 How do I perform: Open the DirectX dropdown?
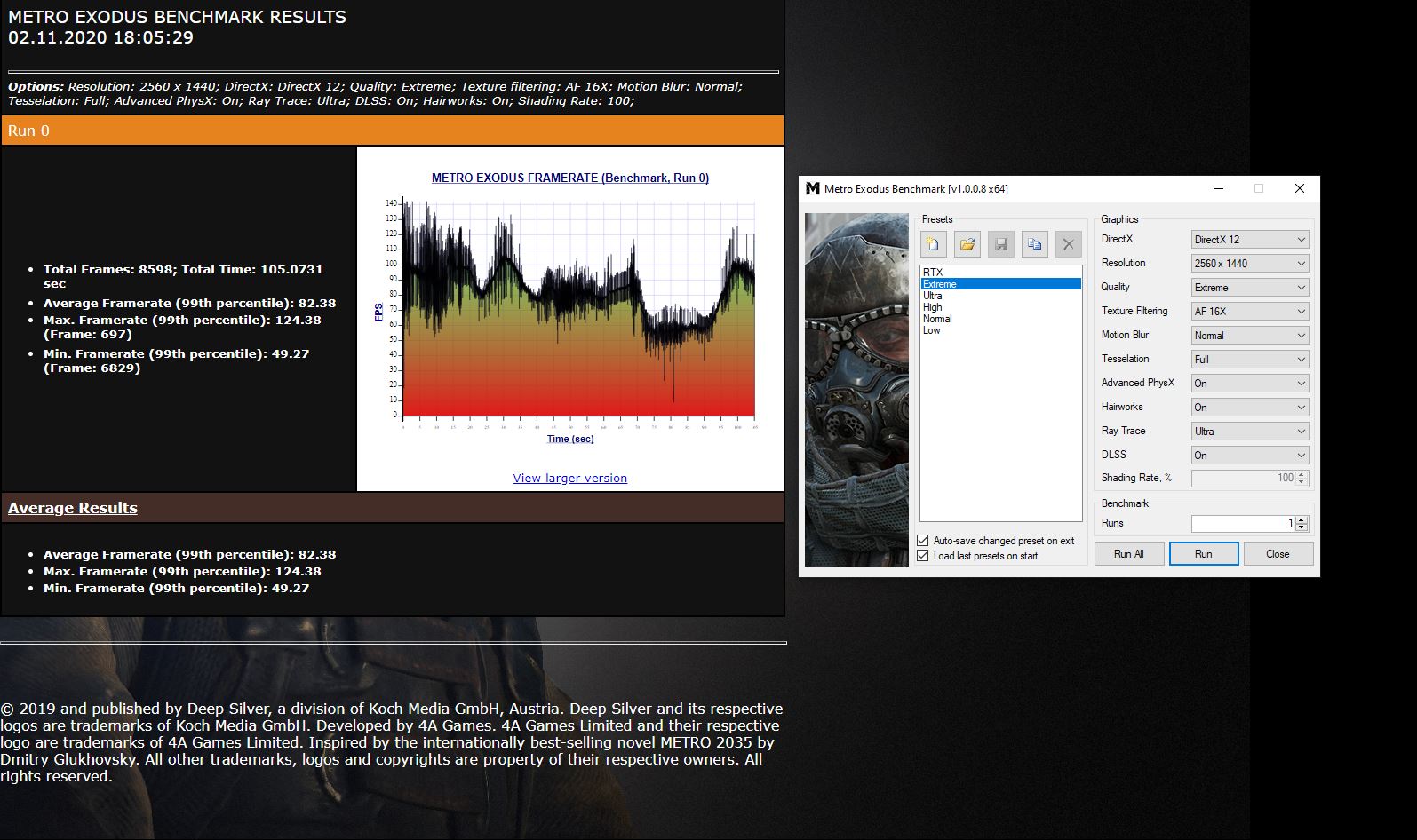point(1250,240)
